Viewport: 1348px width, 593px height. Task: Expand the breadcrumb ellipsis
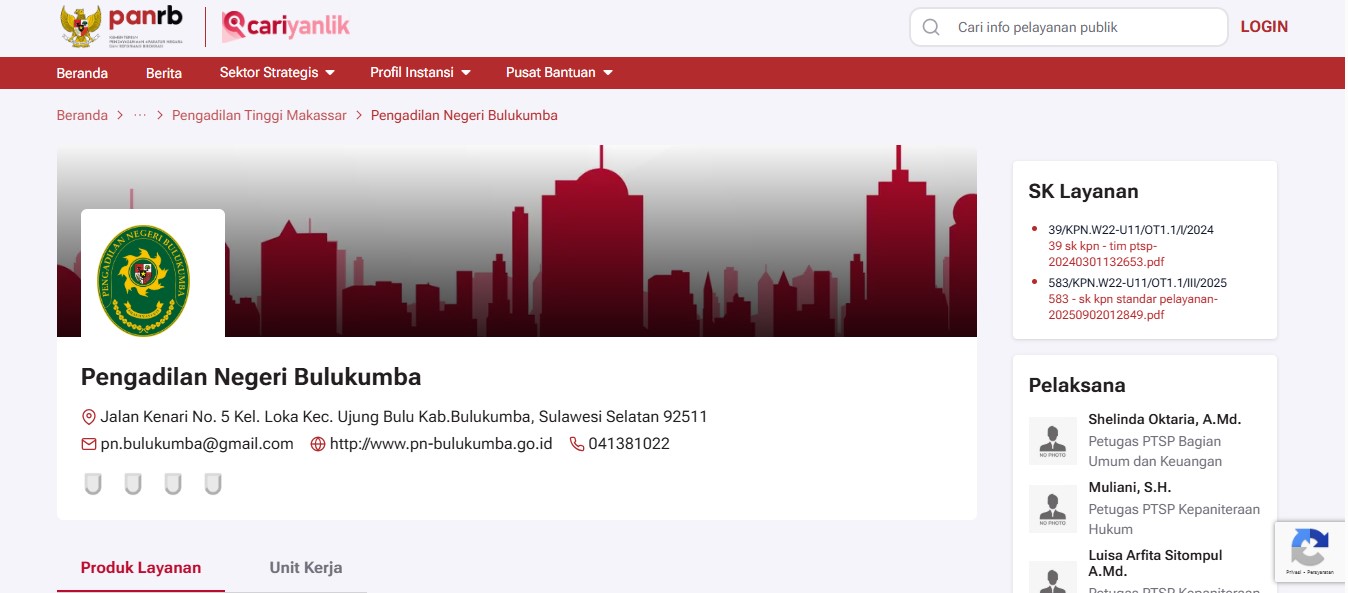140,115
